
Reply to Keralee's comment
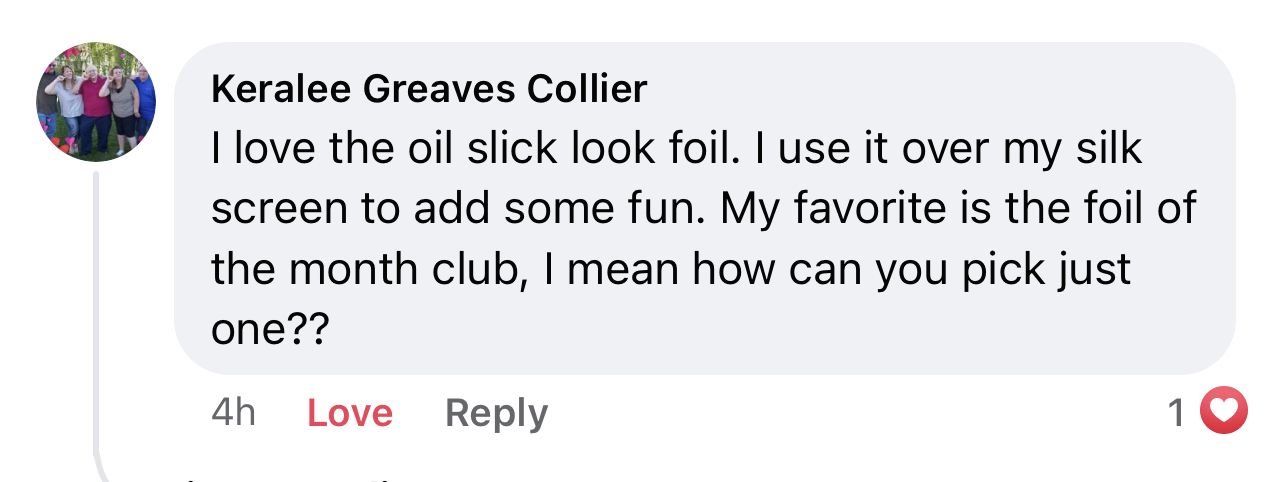(496, 413)
